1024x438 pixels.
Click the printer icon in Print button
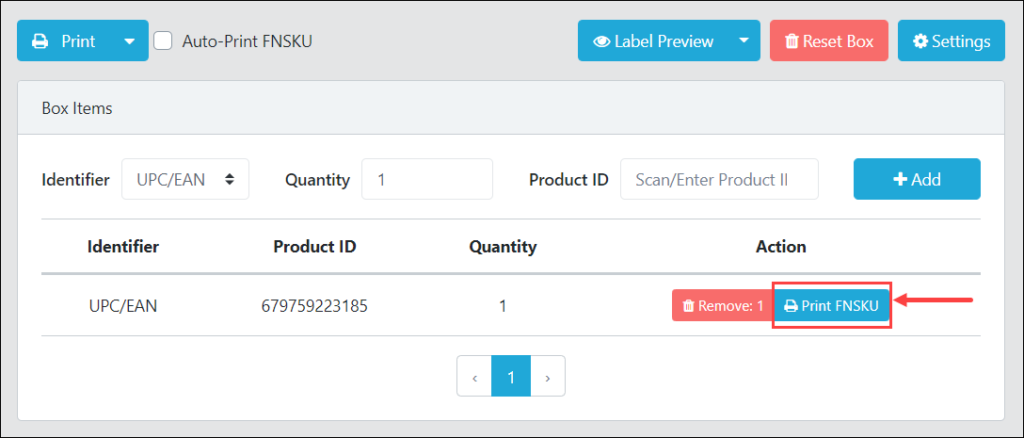(x=40, y=41)
